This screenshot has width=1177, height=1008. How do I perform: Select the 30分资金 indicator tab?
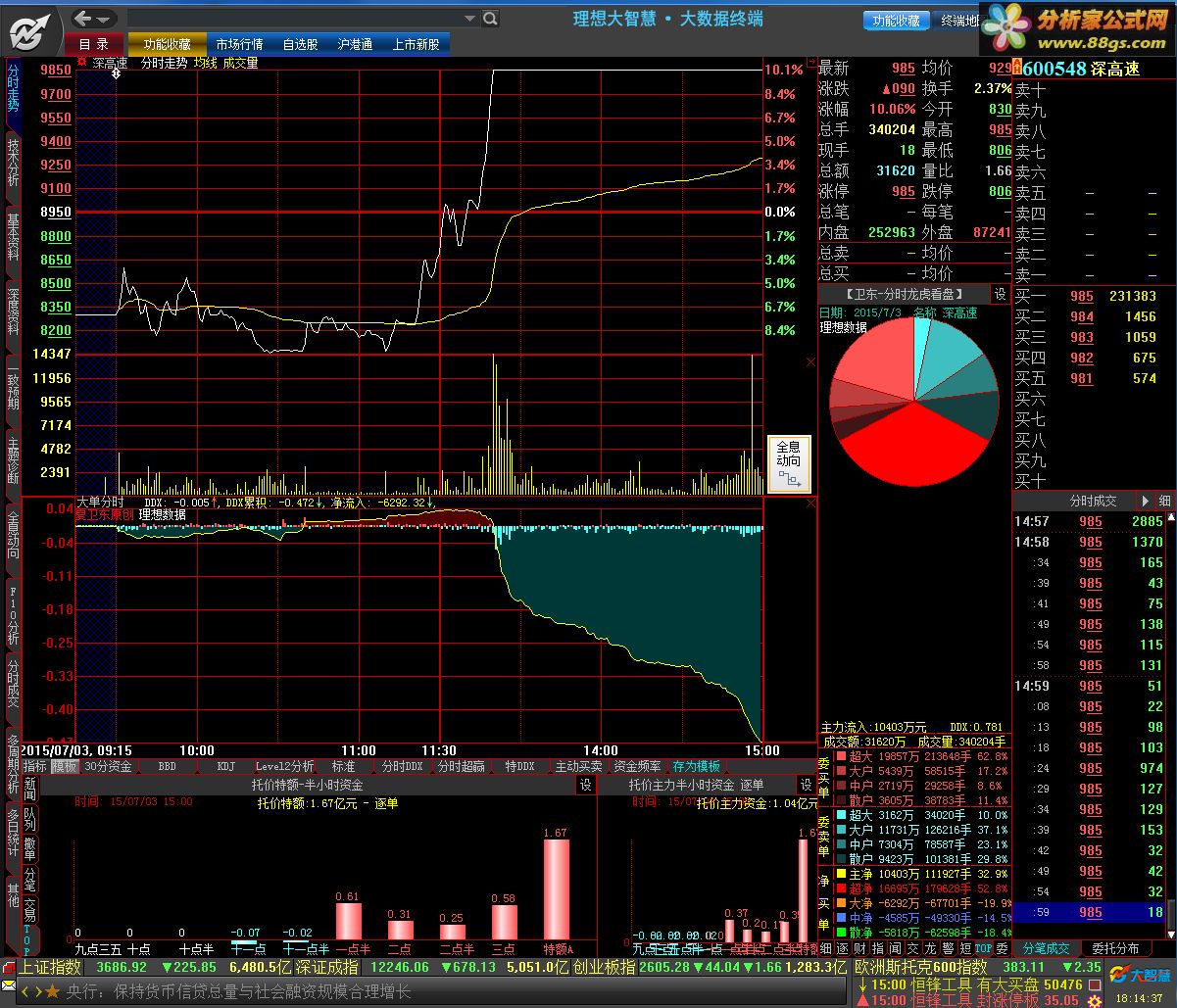tap(108, 766)
